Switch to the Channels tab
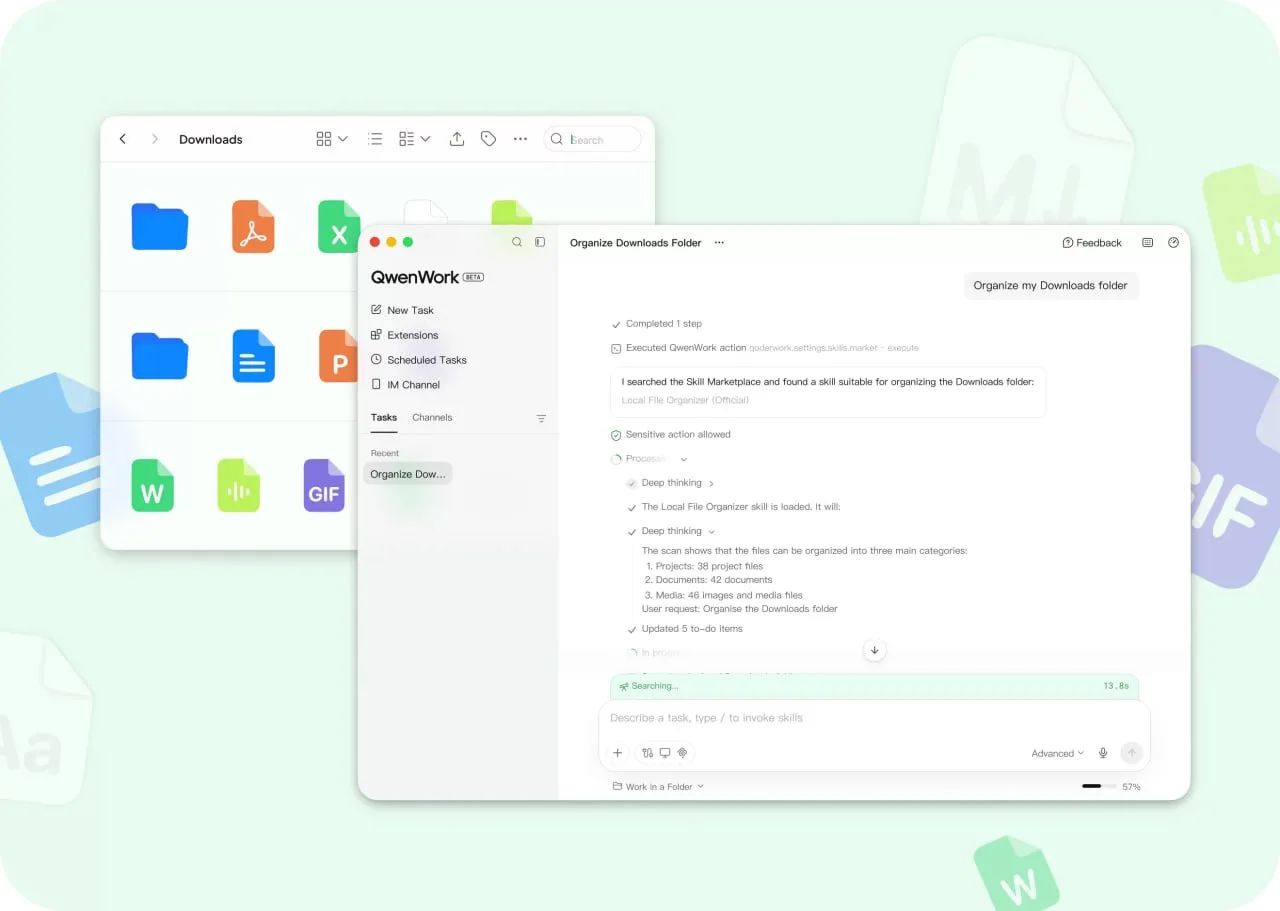This screenshot has width=1280, height=911. (x=432, y=417)
